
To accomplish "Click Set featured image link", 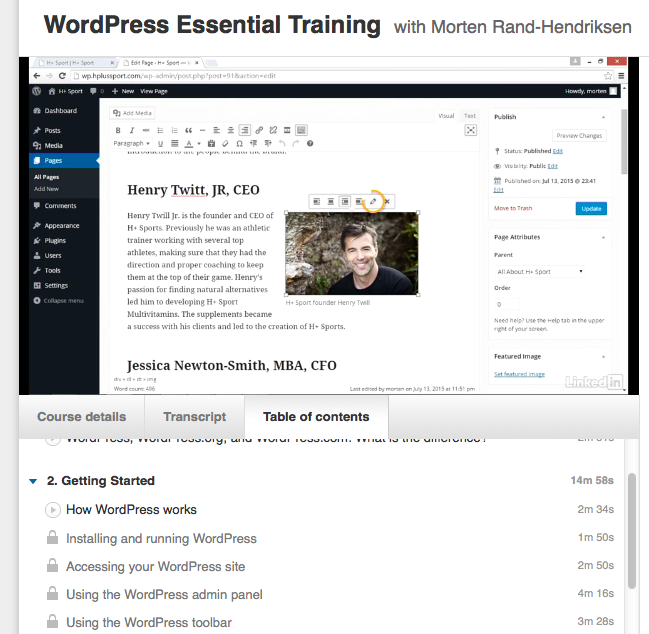I will click(519, 374).
